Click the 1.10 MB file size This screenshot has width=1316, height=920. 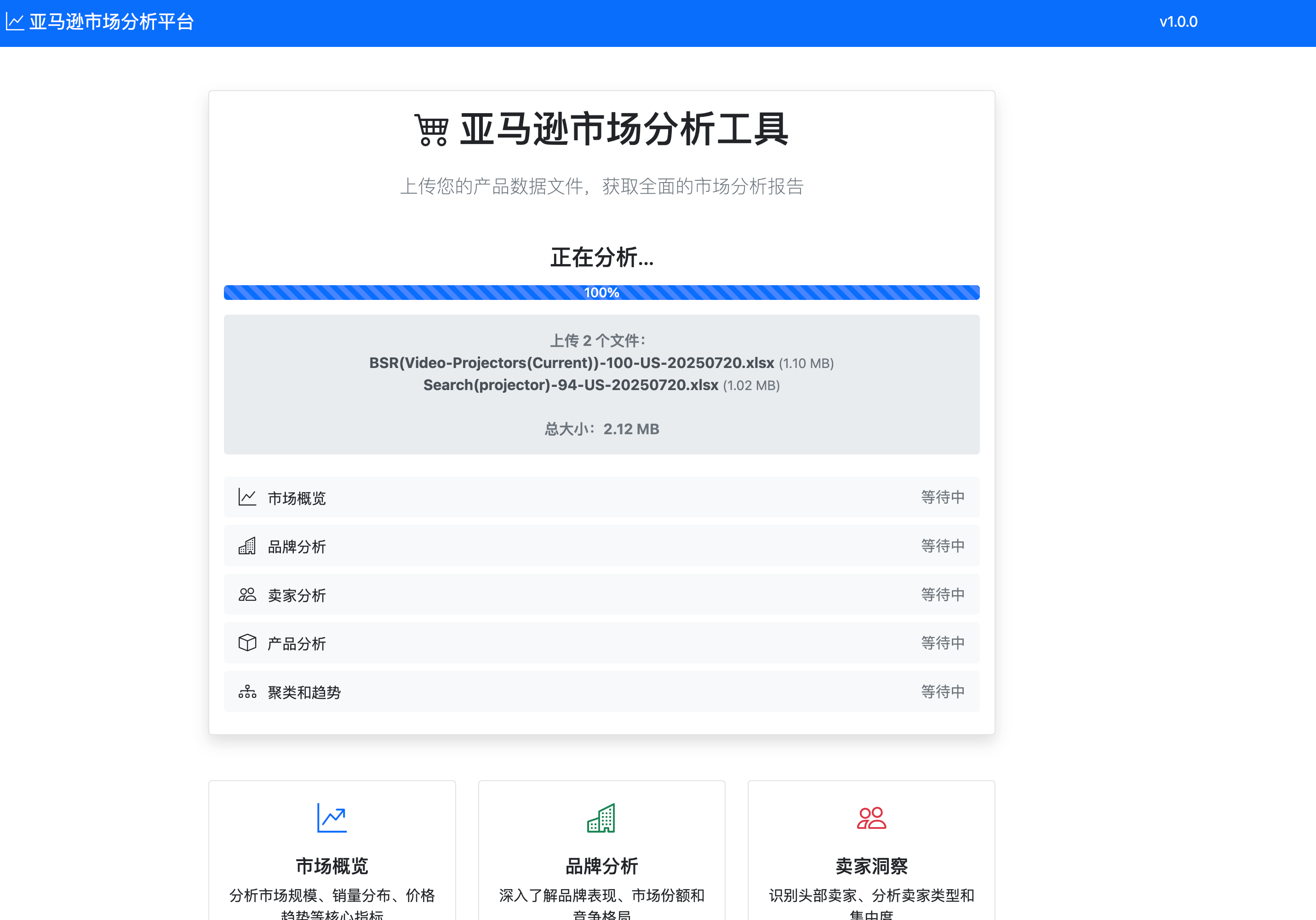pyautogui.click(x=806, y=364)
